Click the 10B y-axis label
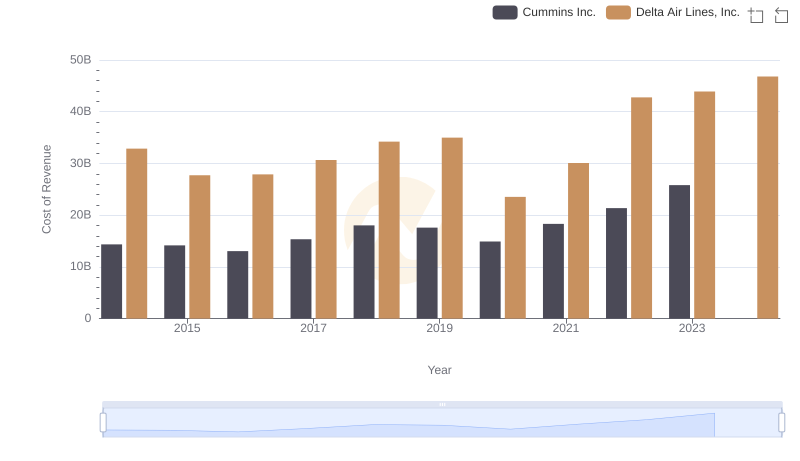Image resolution: width=800 pixels, height=461 pixels. 81,267
